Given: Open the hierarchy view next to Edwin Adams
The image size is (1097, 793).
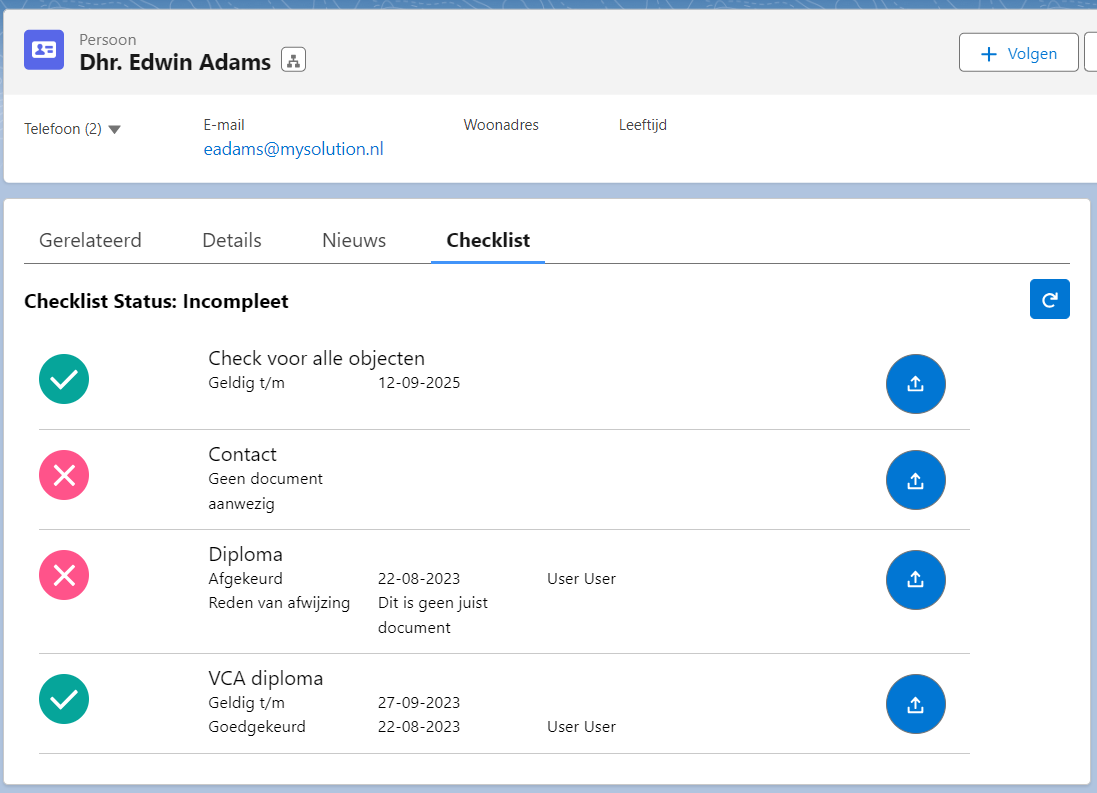Looking at the screenshot, I should coord(292,59).
